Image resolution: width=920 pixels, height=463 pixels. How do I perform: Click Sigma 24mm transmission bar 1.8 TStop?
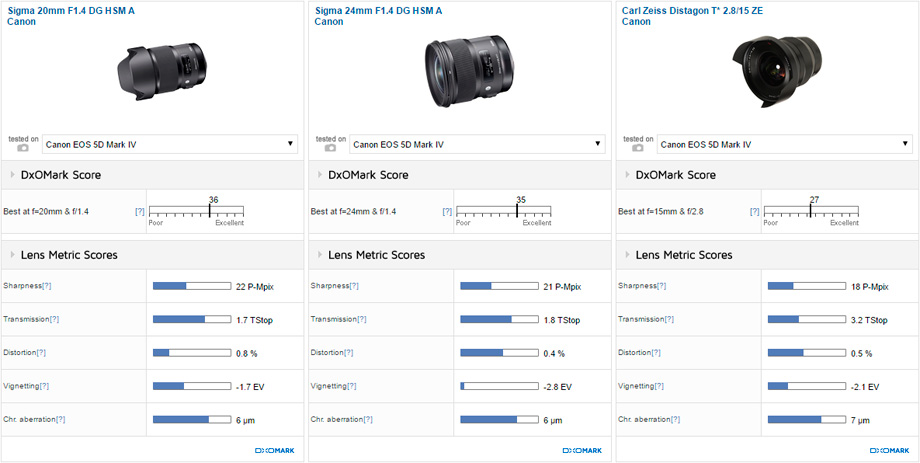[x=499, y=319]
